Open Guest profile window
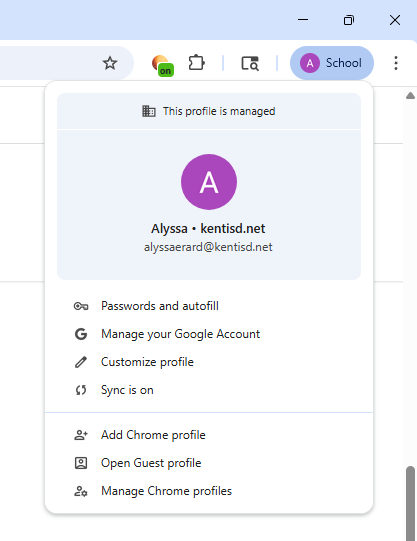 pyautogui.click(x=209, y=463)
